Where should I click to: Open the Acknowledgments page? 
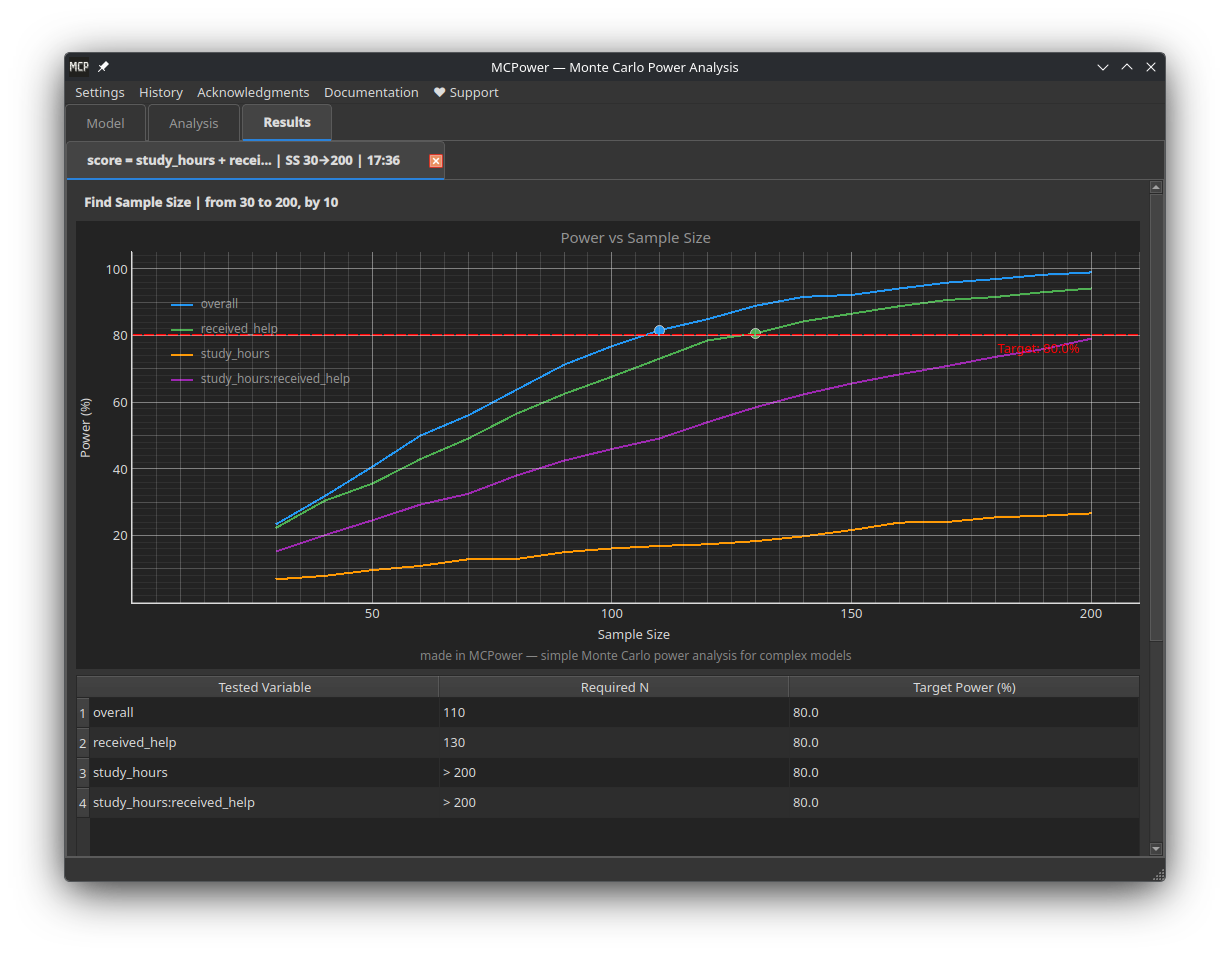(253, 92)
